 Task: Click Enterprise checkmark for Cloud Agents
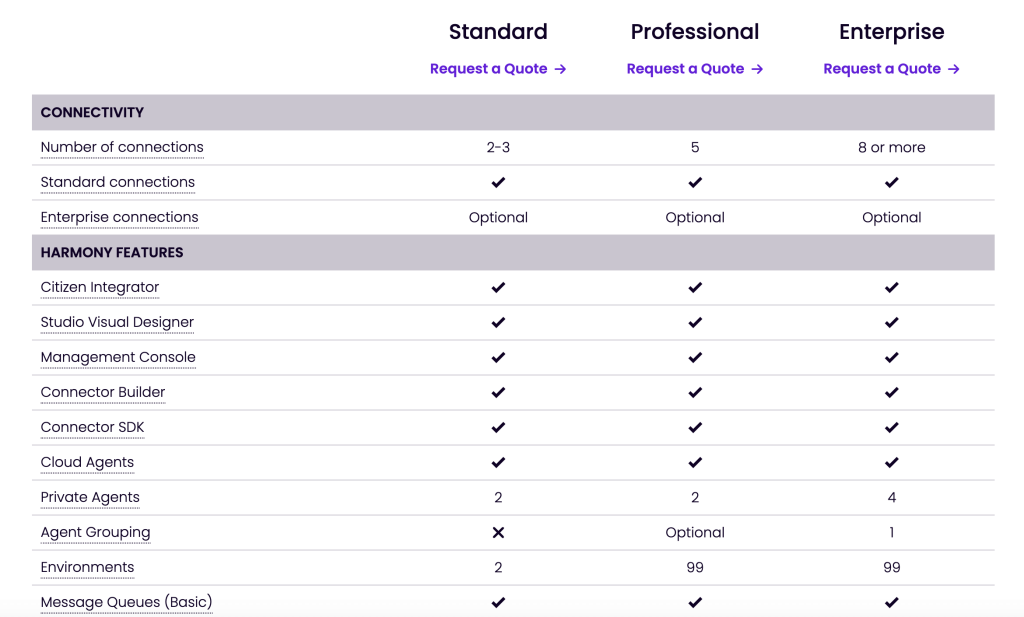pyautogui.click(x=891, y=462)
